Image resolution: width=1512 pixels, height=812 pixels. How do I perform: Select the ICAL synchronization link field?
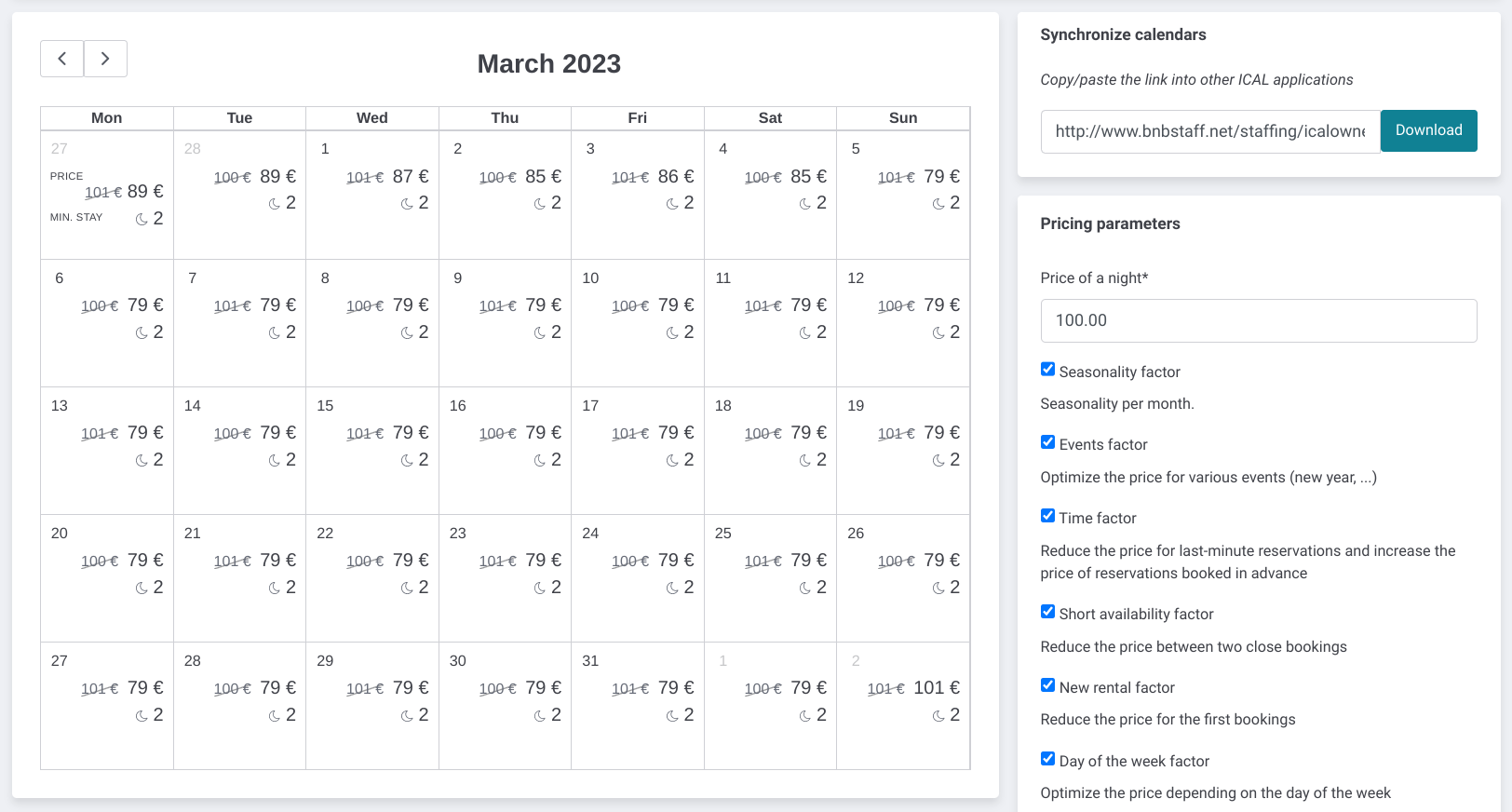(1208, 130)
